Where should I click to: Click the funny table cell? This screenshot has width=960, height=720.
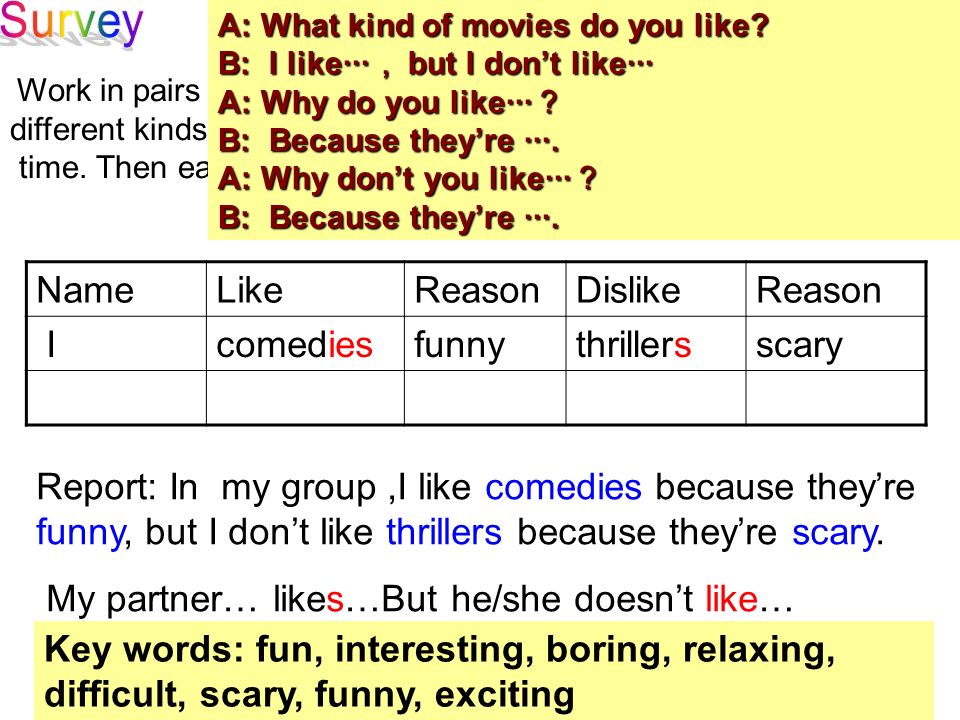click(x=485, y=343)
